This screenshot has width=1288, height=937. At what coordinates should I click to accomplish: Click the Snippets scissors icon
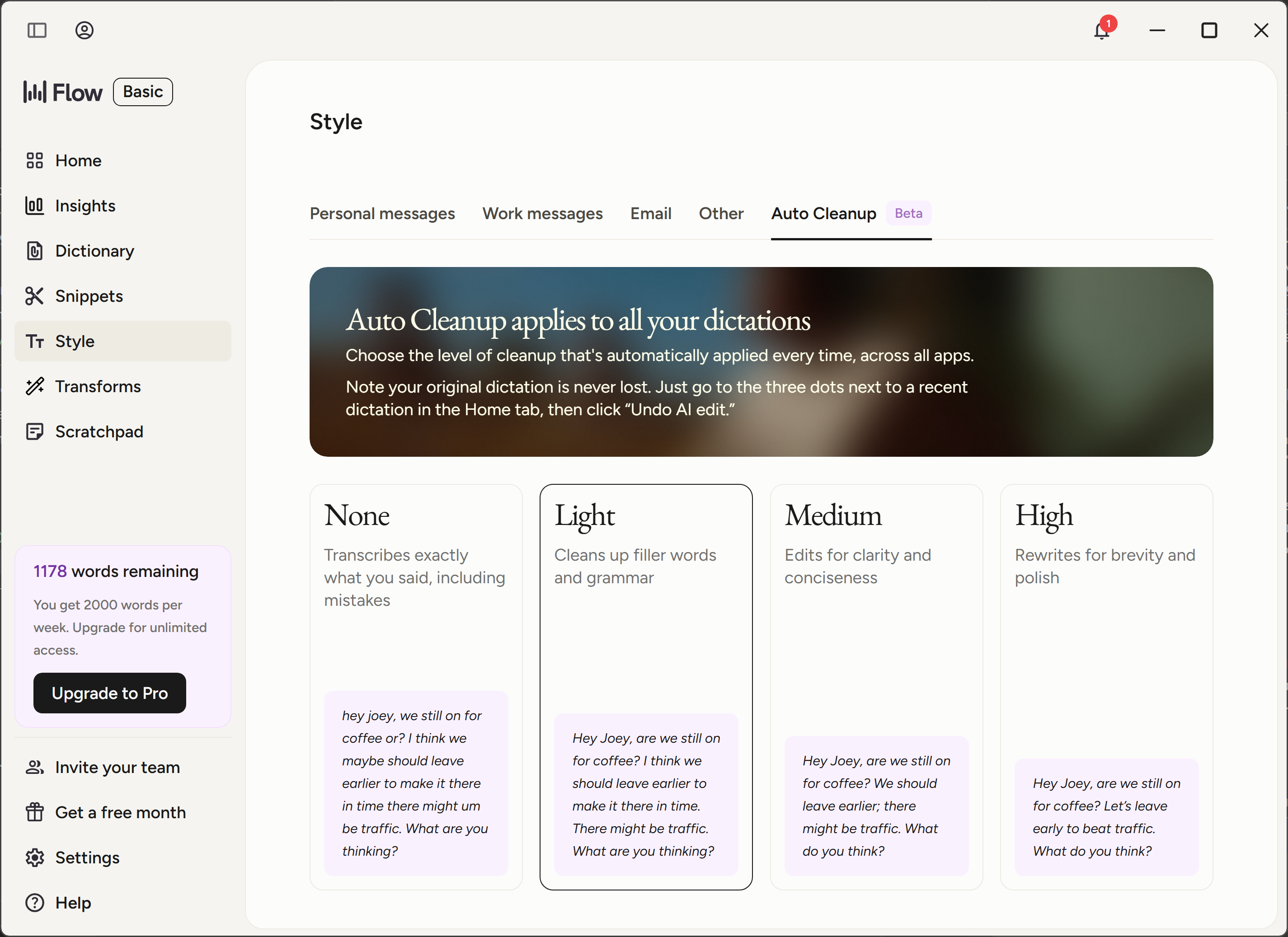click(x=35, y=296)
